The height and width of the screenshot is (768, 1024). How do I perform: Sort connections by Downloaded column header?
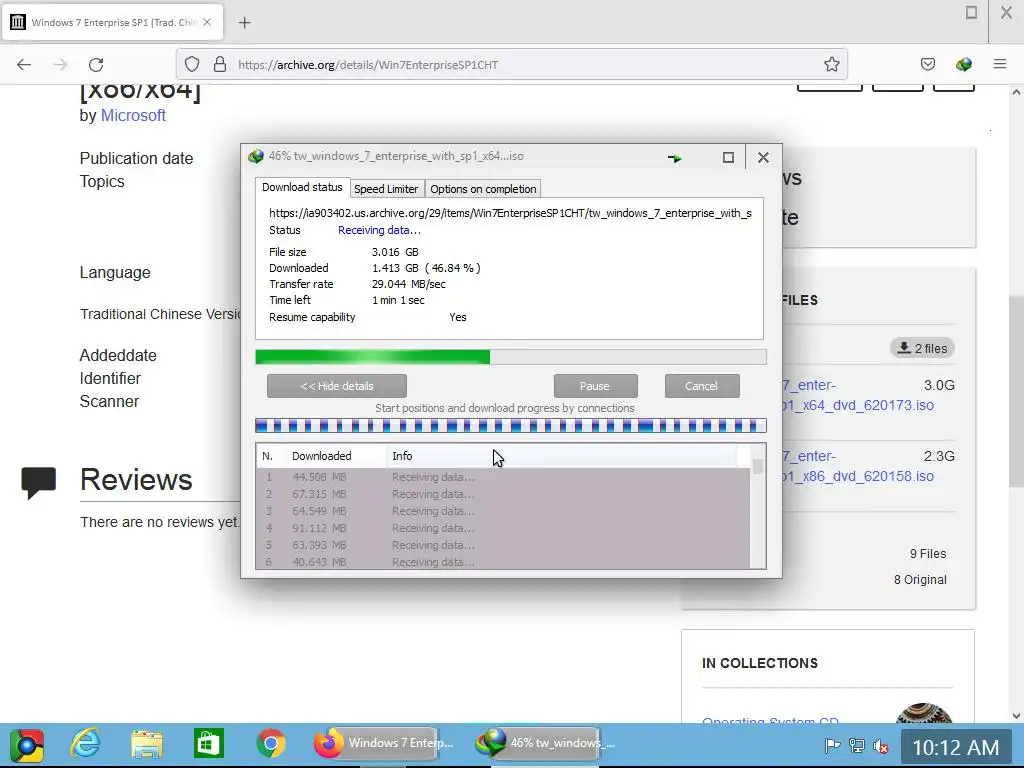pos(338,456)
